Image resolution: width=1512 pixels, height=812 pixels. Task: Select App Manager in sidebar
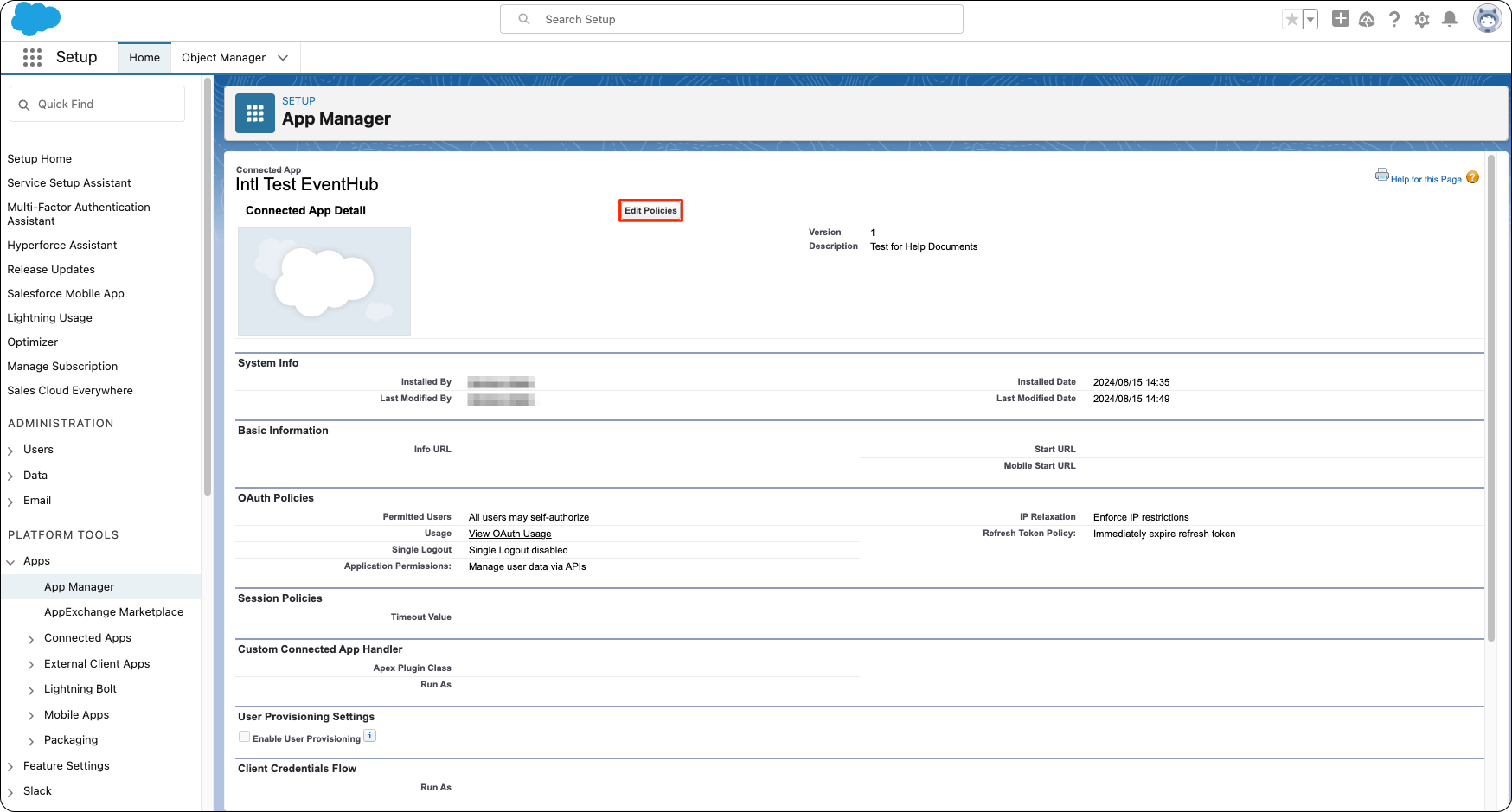click(x=100, y=586)
